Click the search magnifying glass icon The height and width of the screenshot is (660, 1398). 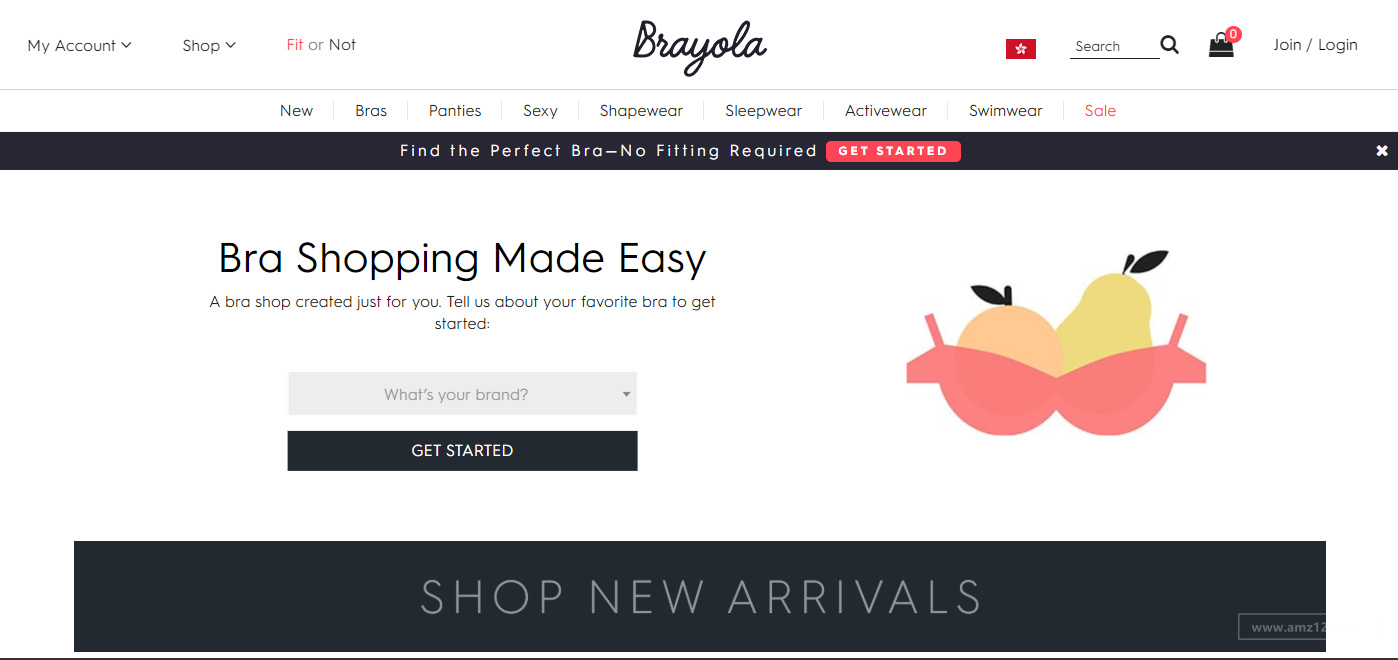[1169, 45]
